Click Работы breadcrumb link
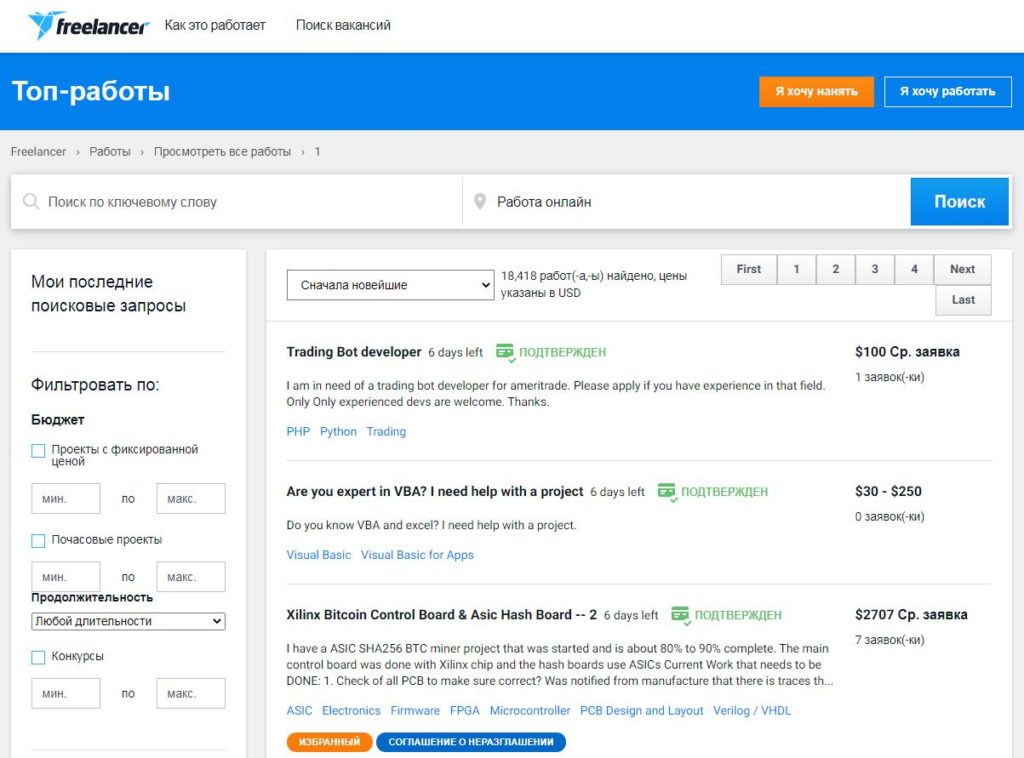Viewport: 1024px width, 758px height. [x=110, y=152]
